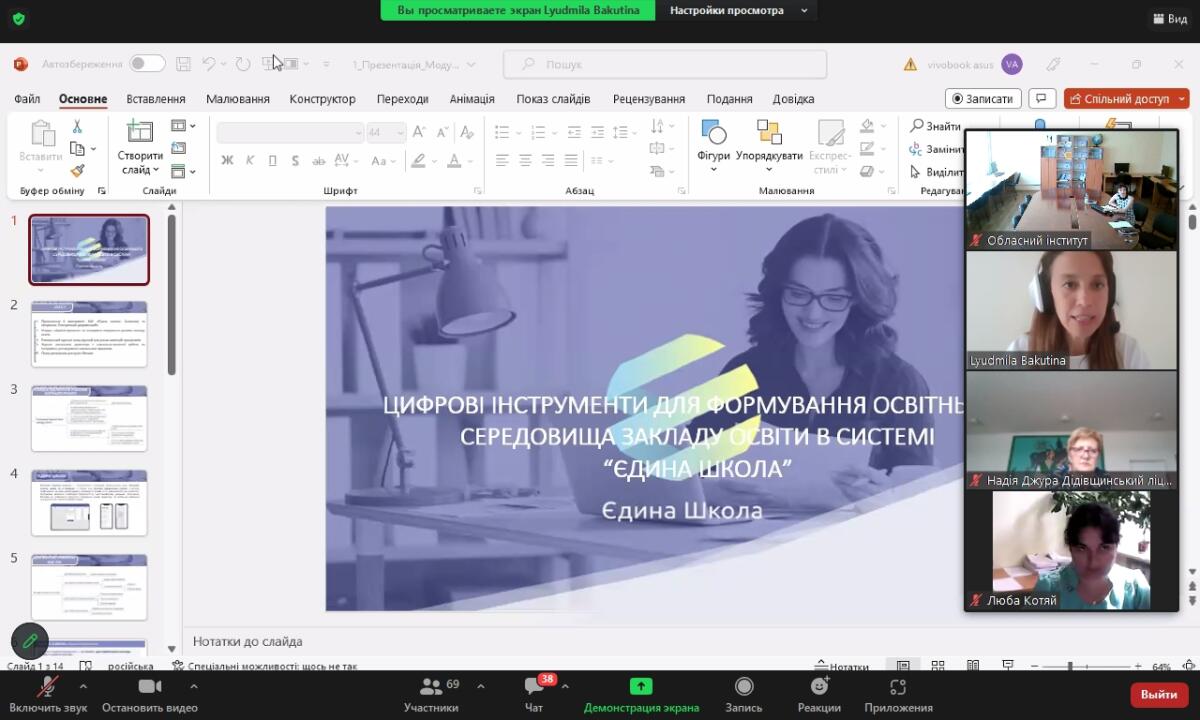Toggle Strikethrough formatting
The image size is (1200, 720).
pos(319,160)
